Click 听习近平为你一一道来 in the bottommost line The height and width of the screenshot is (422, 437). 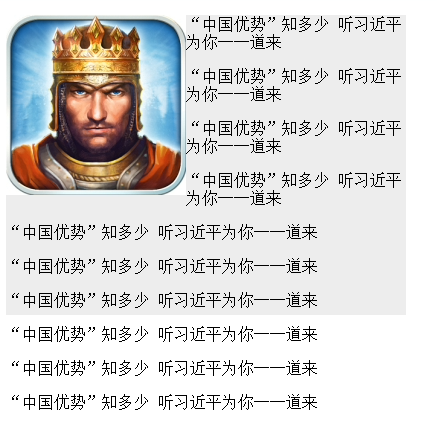(238, 402)
